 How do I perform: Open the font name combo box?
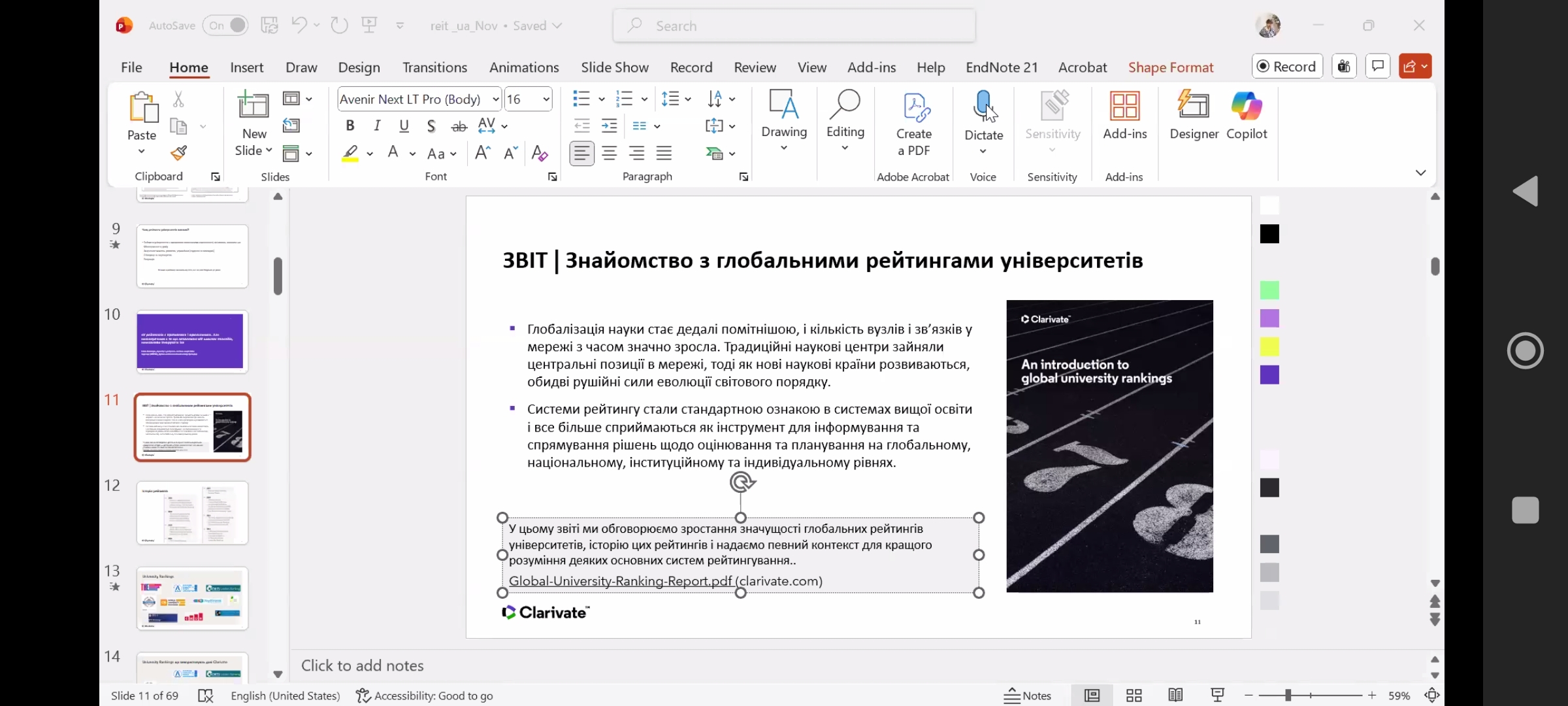pyautogui.click(x=496, y=99)
